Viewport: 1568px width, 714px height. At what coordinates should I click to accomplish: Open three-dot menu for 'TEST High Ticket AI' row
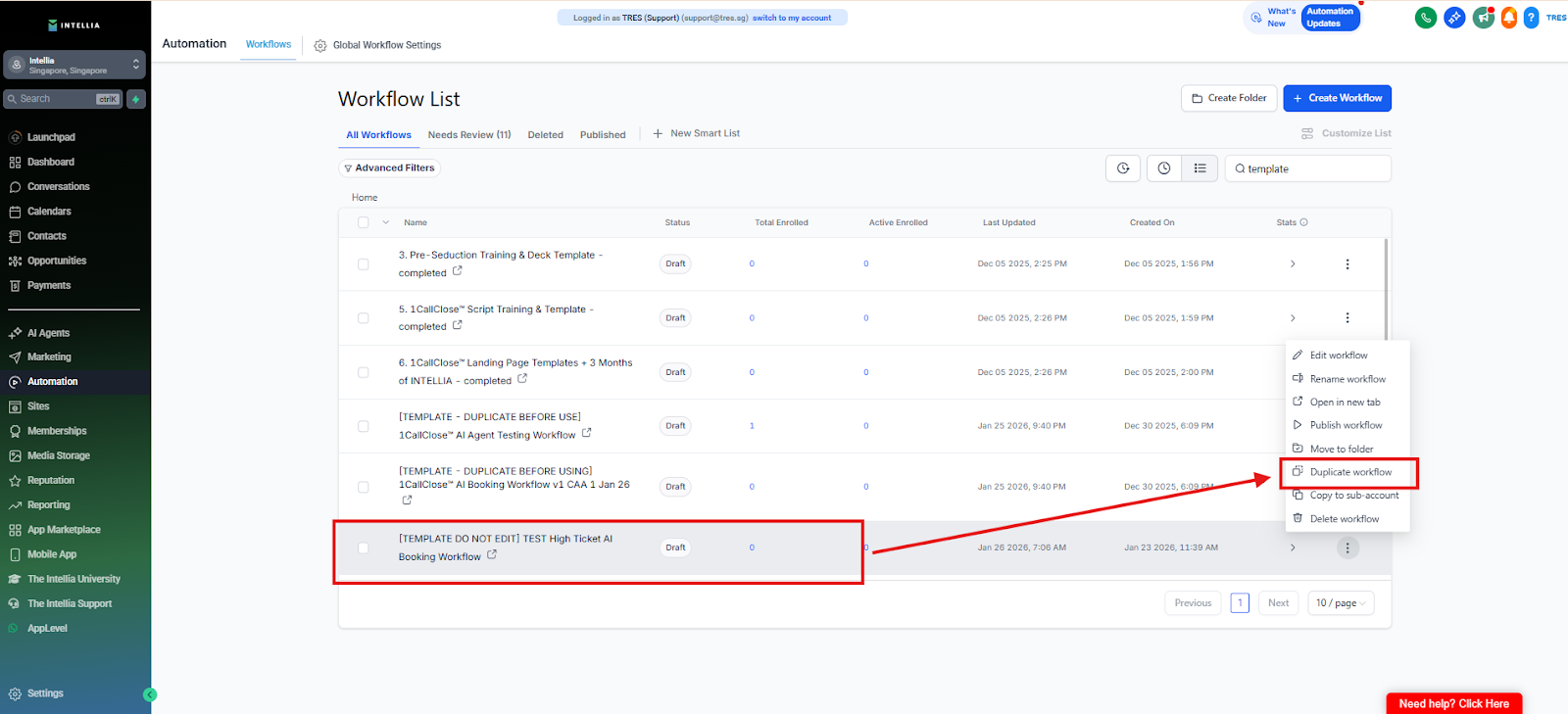pos(1347,547)
